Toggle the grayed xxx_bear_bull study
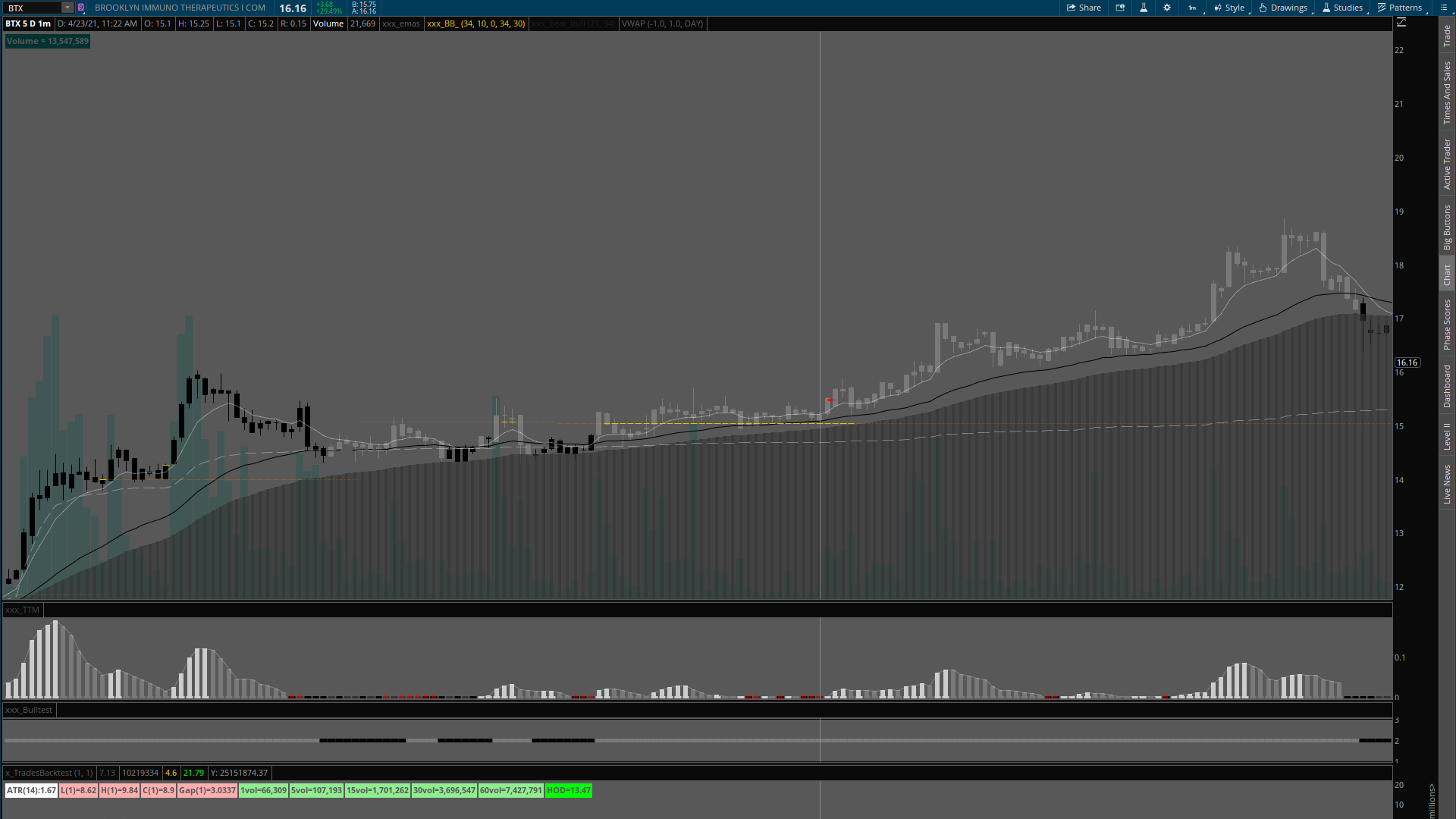1456x819 pixels. coord(573,24)
